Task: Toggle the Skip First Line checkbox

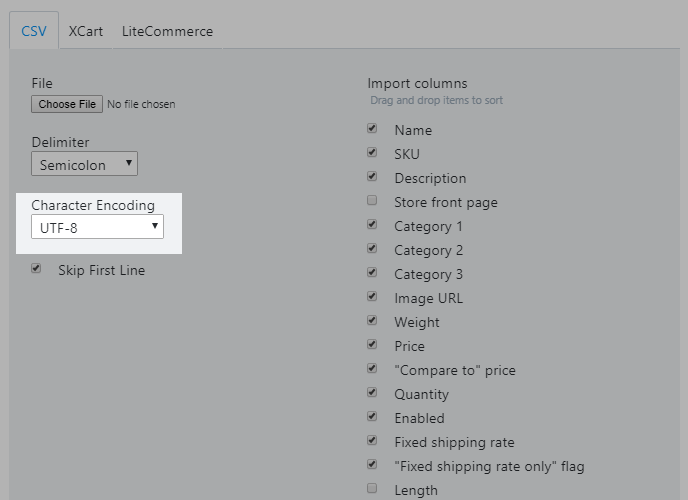Action: click(x=37, y=269)
